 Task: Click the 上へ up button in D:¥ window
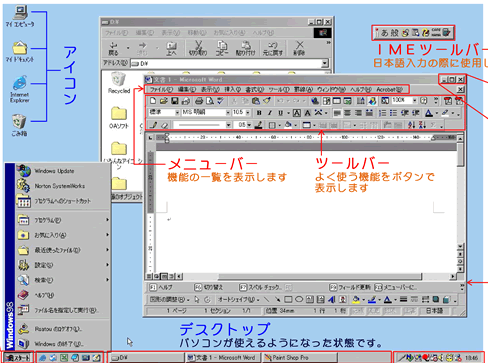[x=171, y=48]
